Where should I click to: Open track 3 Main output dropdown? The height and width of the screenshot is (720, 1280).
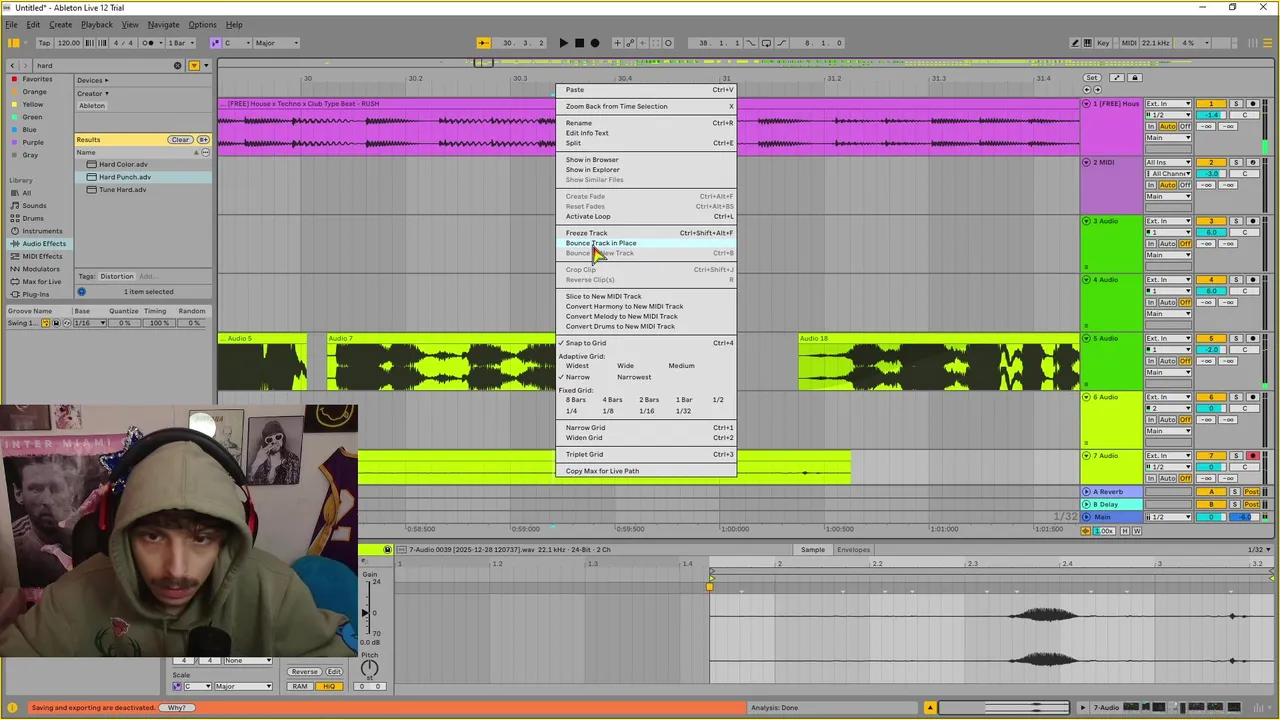pos(1169,255)
